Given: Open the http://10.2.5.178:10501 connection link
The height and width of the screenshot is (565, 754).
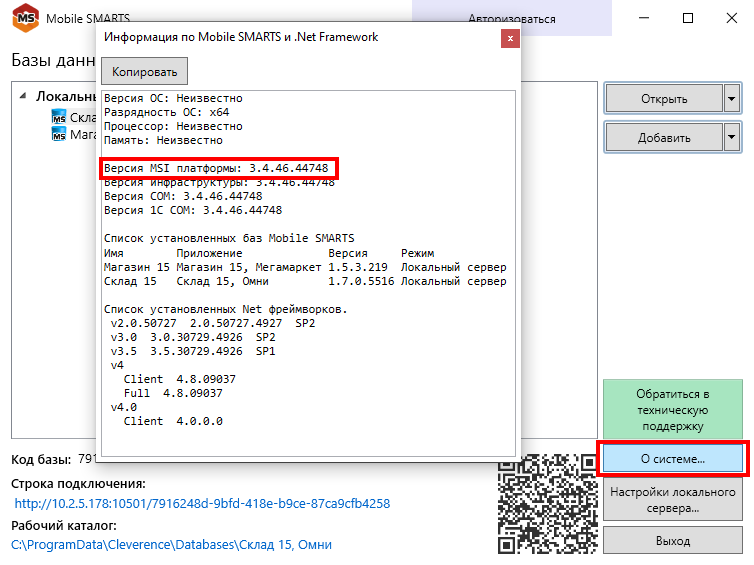Looking at the screenshot, I should [202, 503].
